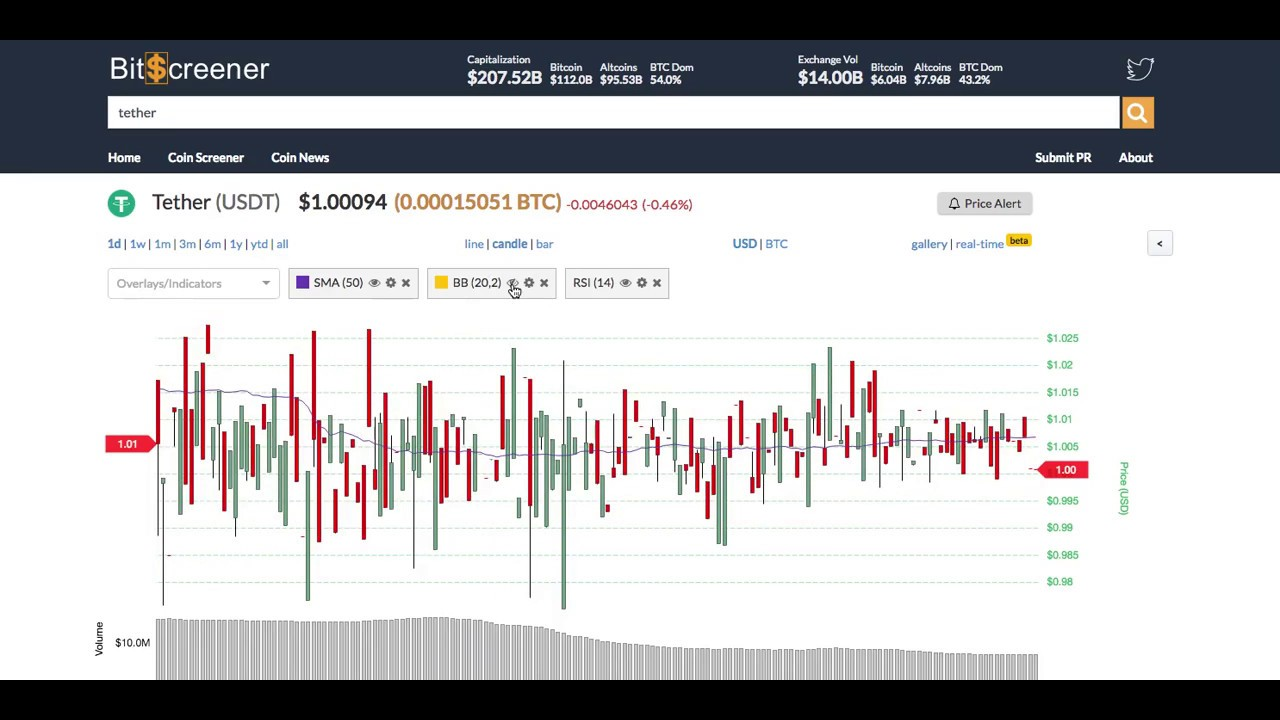Open the Overlays/Indicators dropdown
The width and height of the screenshot is (1280, 720).
(x=193, y=283)
